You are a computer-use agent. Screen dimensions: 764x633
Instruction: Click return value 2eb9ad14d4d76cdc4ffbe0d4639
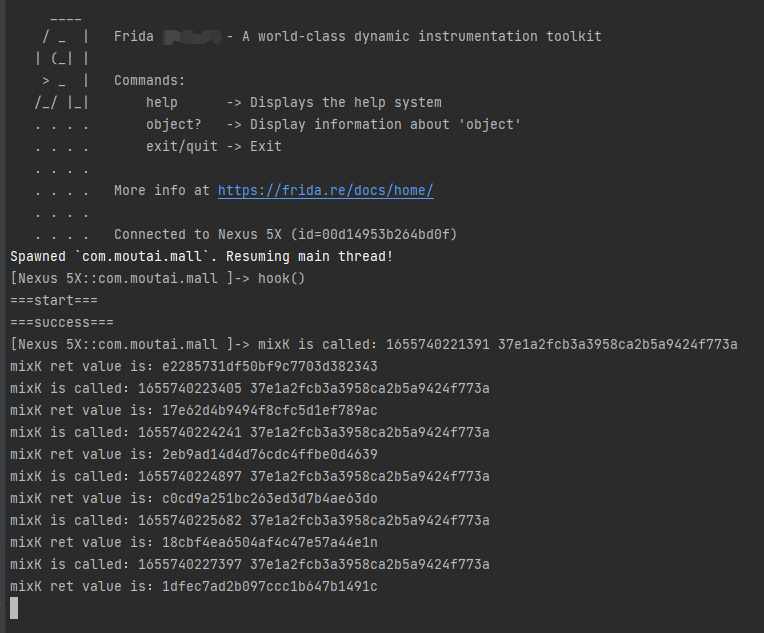point(270,454)
